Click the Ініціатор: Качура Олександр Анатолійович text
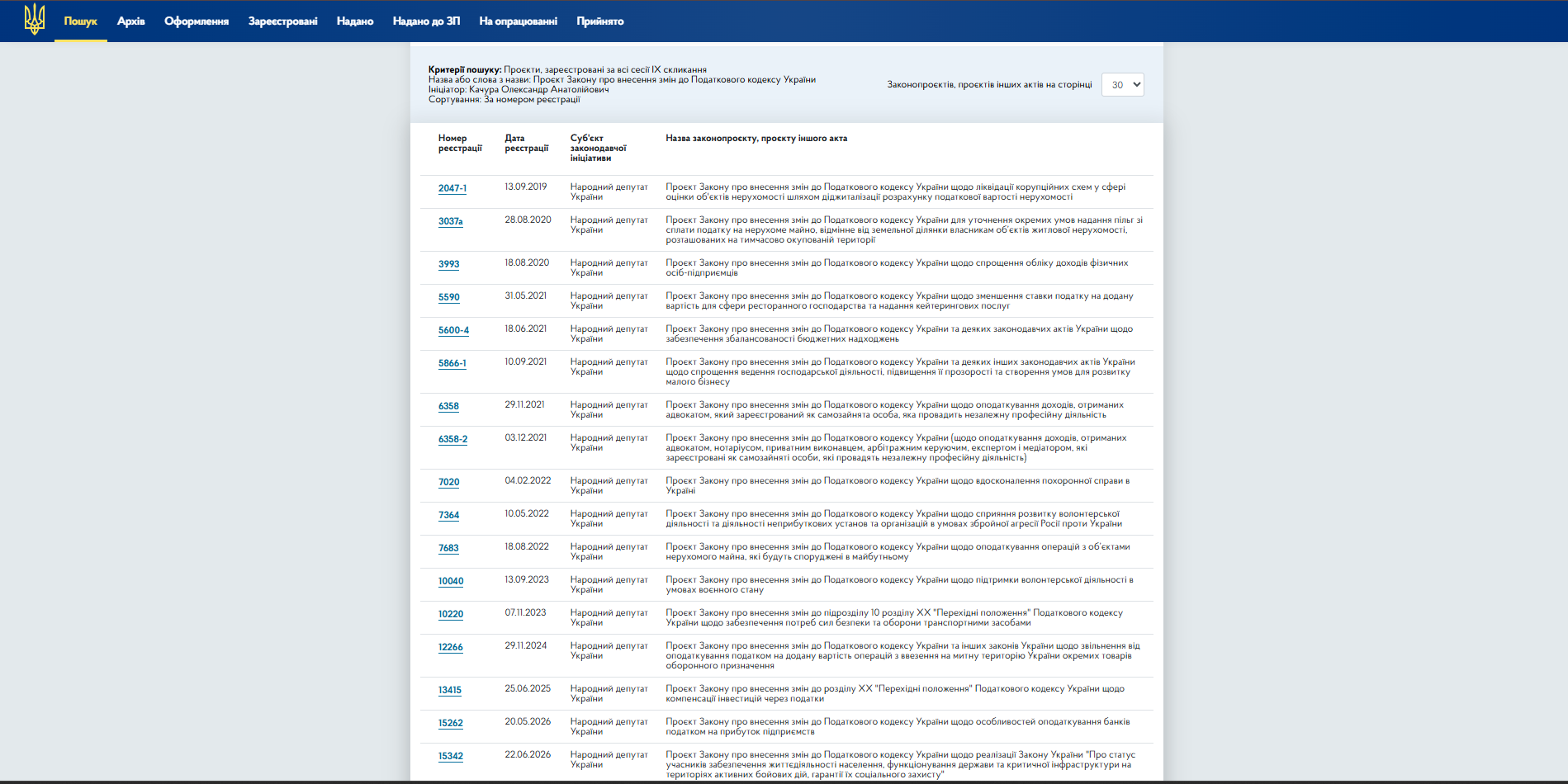This screenshot has width=1568, height=784. pyautogui.click(x=519, y=89)
